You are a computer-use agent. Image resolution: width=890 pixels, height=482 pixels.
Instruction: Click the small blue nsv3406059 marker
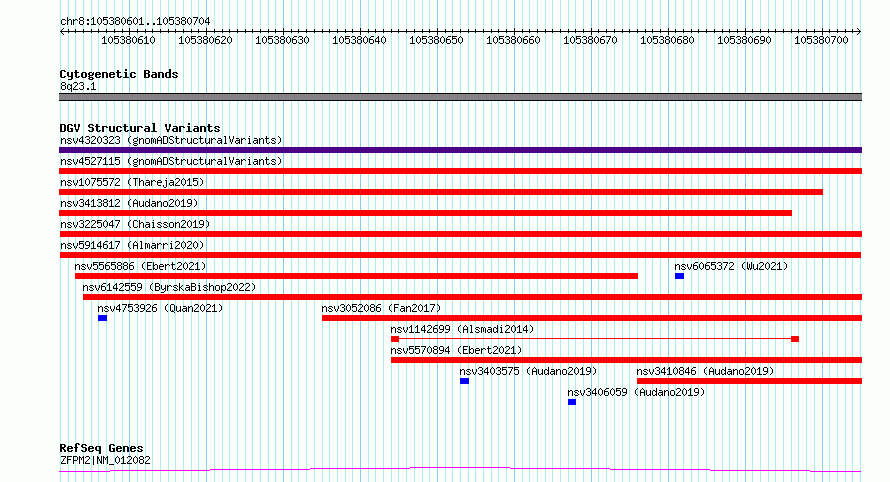[x=572, y=402]
